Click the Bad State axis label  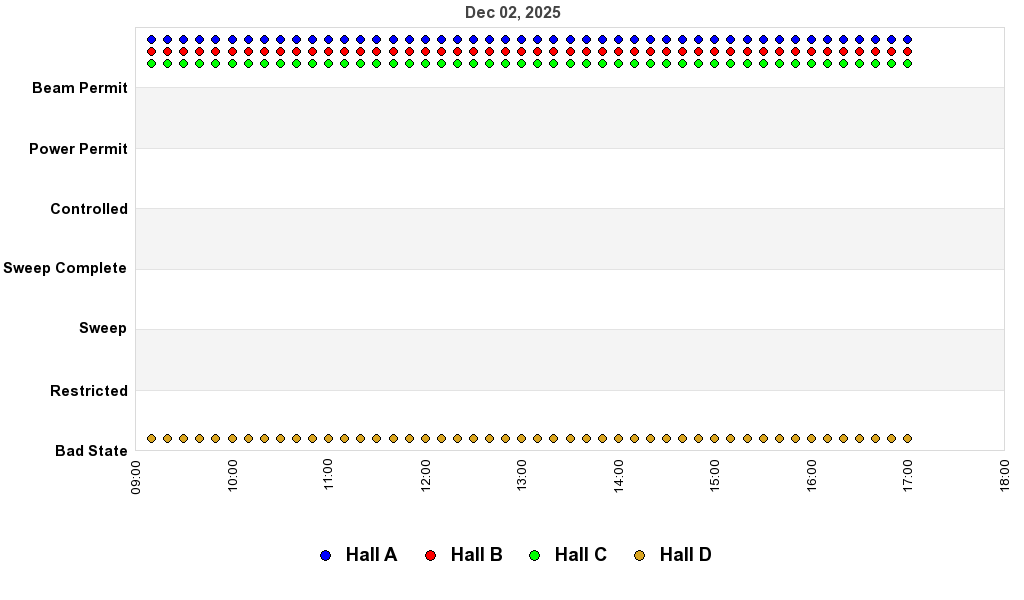coord(91,451)
